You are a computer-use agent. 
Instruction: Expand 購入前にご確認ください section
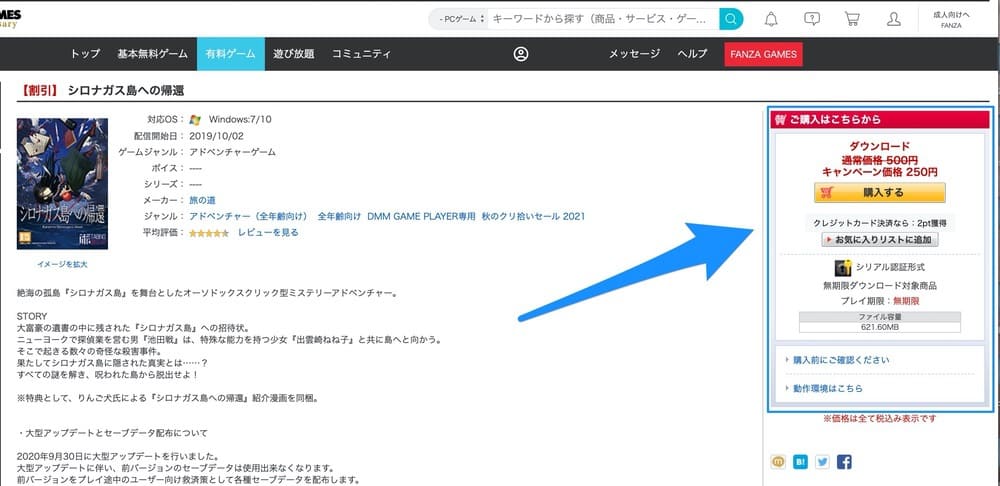pos(840,360)
